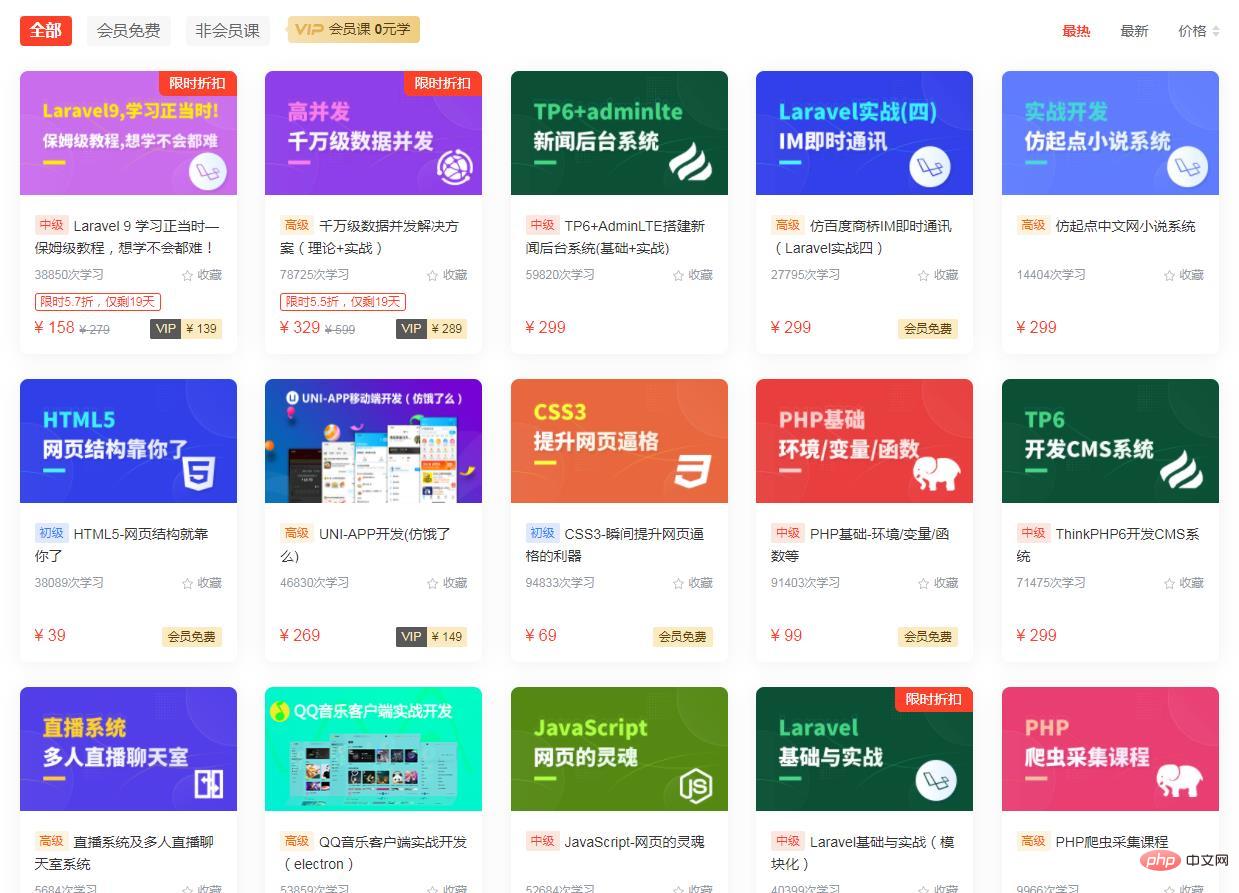1239x893 pixels.
Task: Sort courses by 最热
Action: pyautogui.click(x=1076, y=31)
